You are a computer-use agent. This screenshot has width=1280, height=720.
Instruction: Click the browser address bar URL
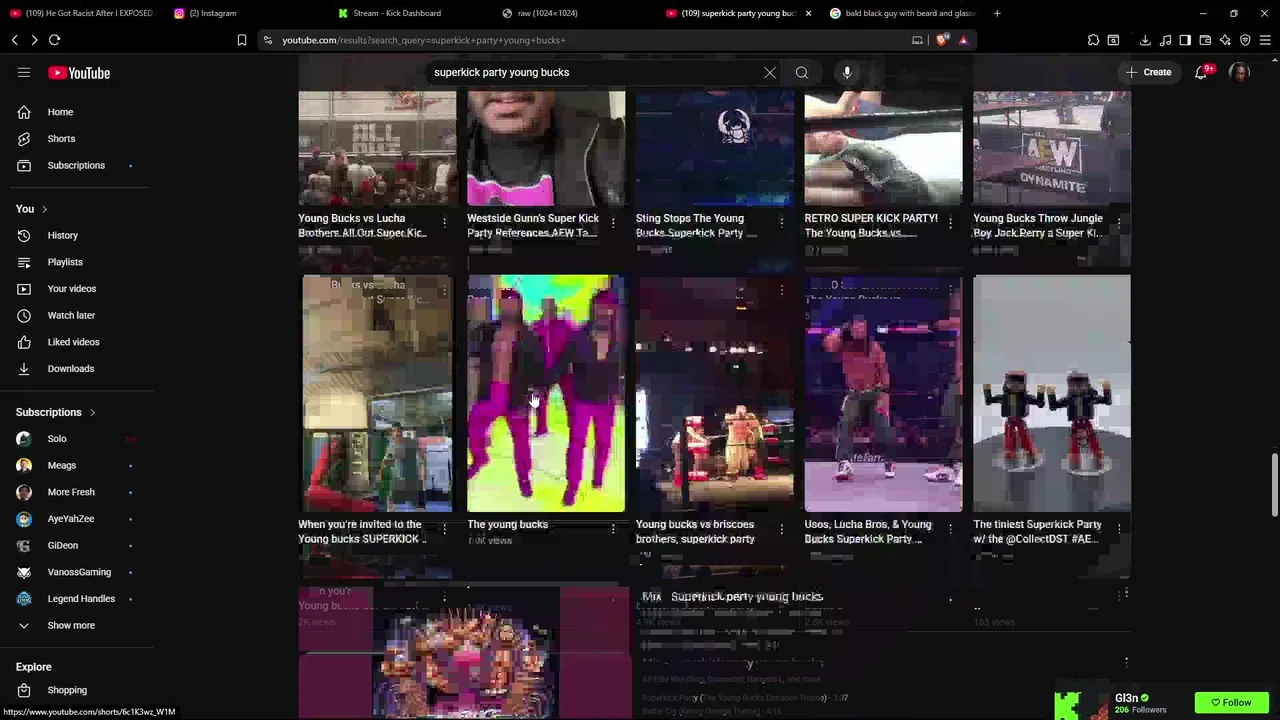tap(424, 40)
